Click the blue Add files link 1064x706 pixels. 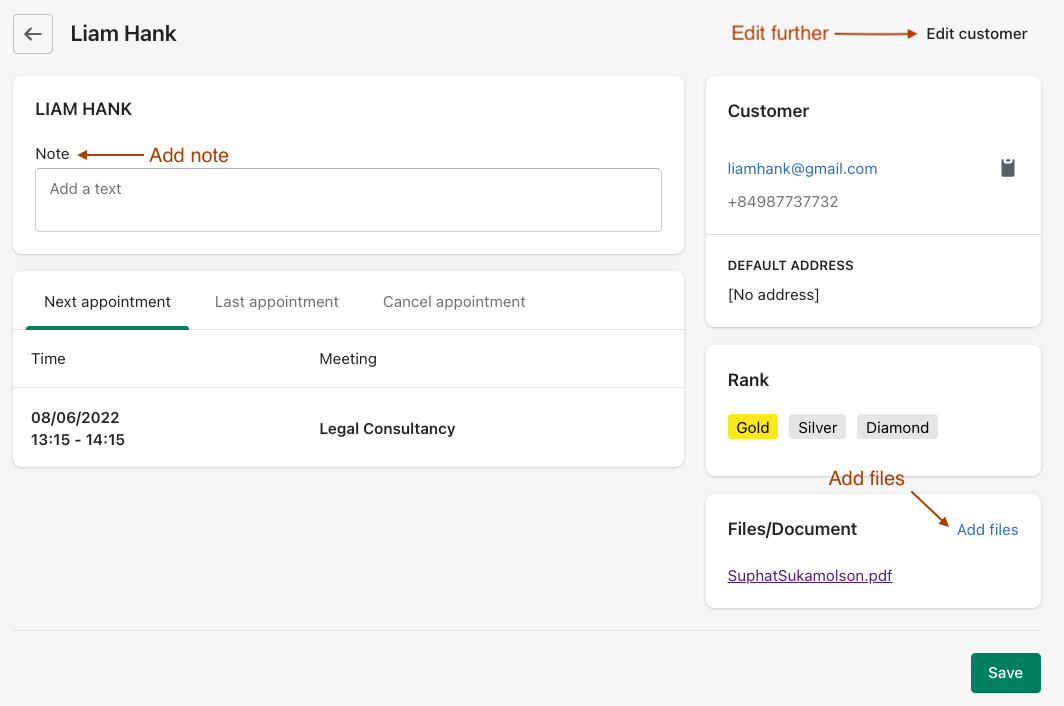(x=987, y=530)
